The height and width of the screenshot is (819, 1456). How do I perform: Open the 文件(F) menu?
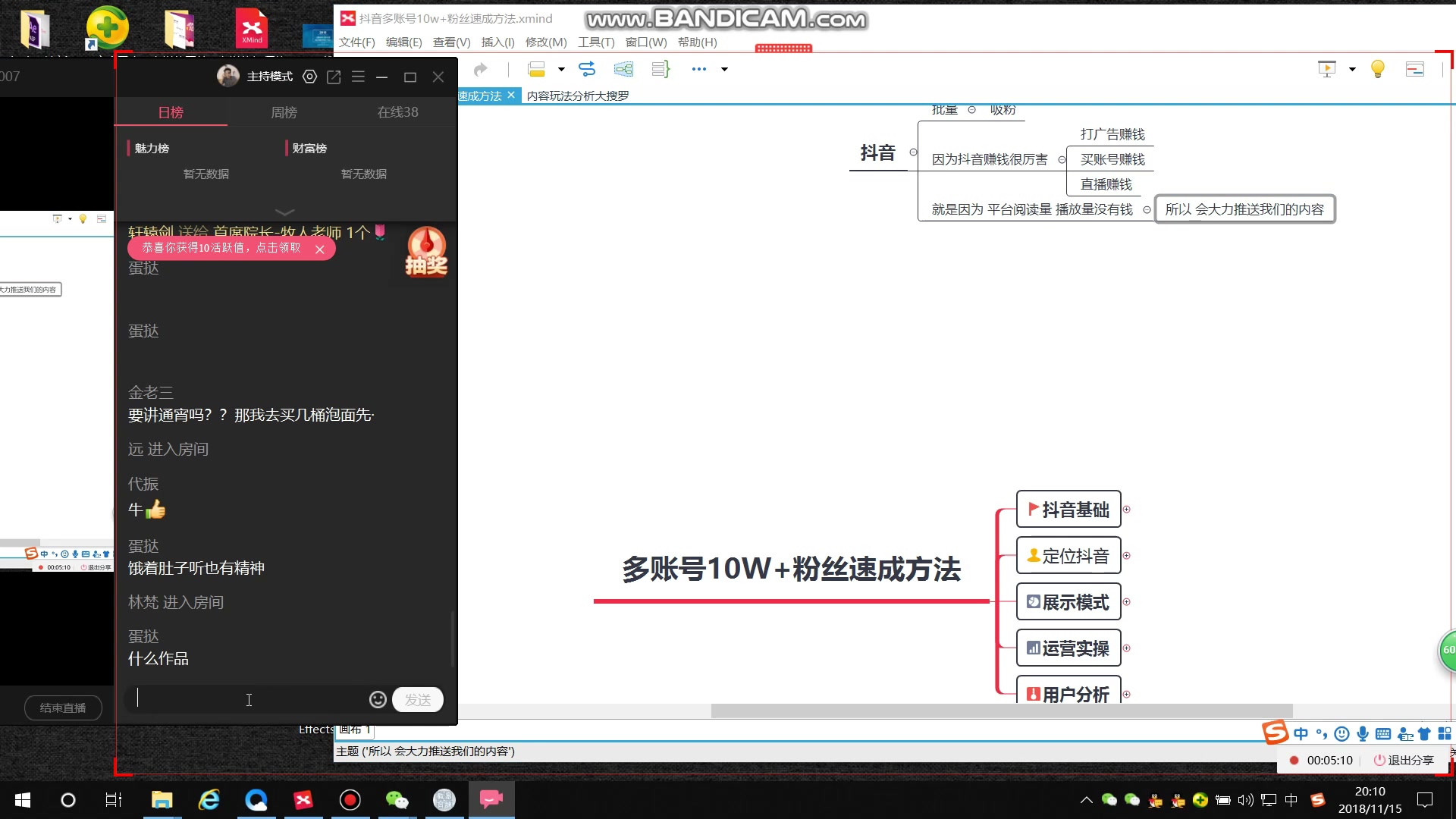pyautogui.click(x=356, y=42)
